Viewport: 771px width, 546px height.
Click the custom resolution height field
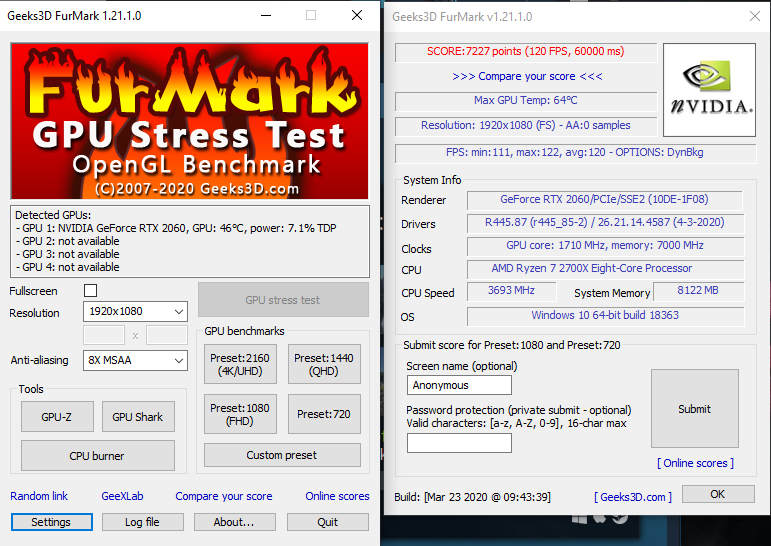167,335
